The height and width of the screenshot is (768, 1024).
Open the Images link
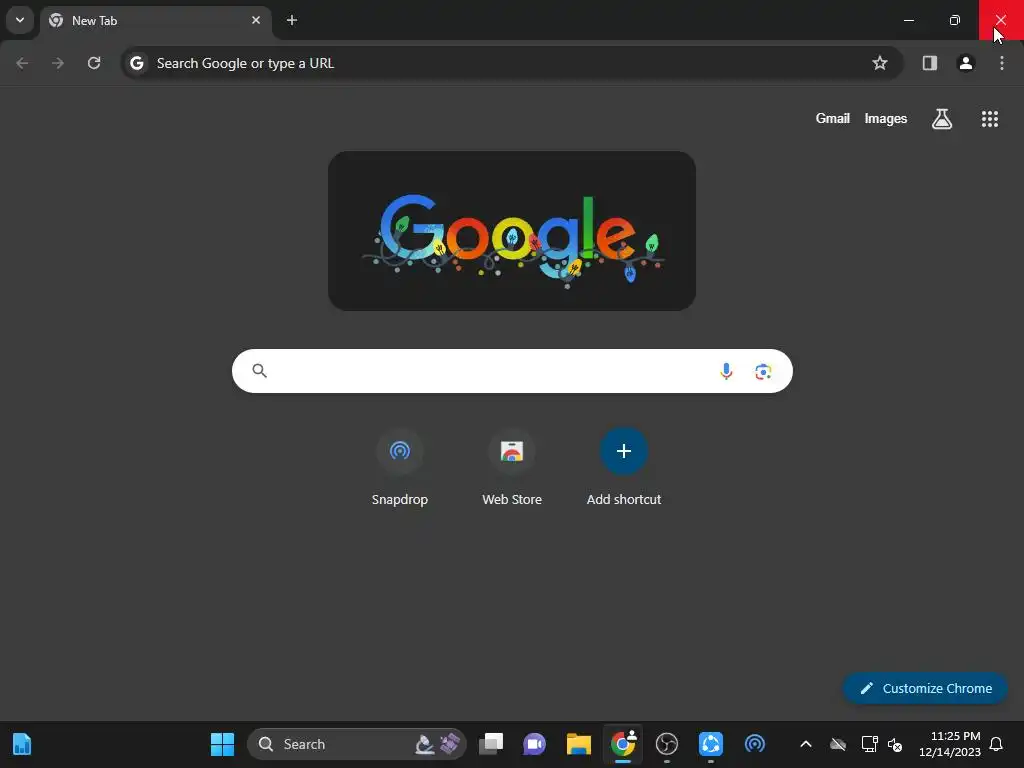point(886,118)
